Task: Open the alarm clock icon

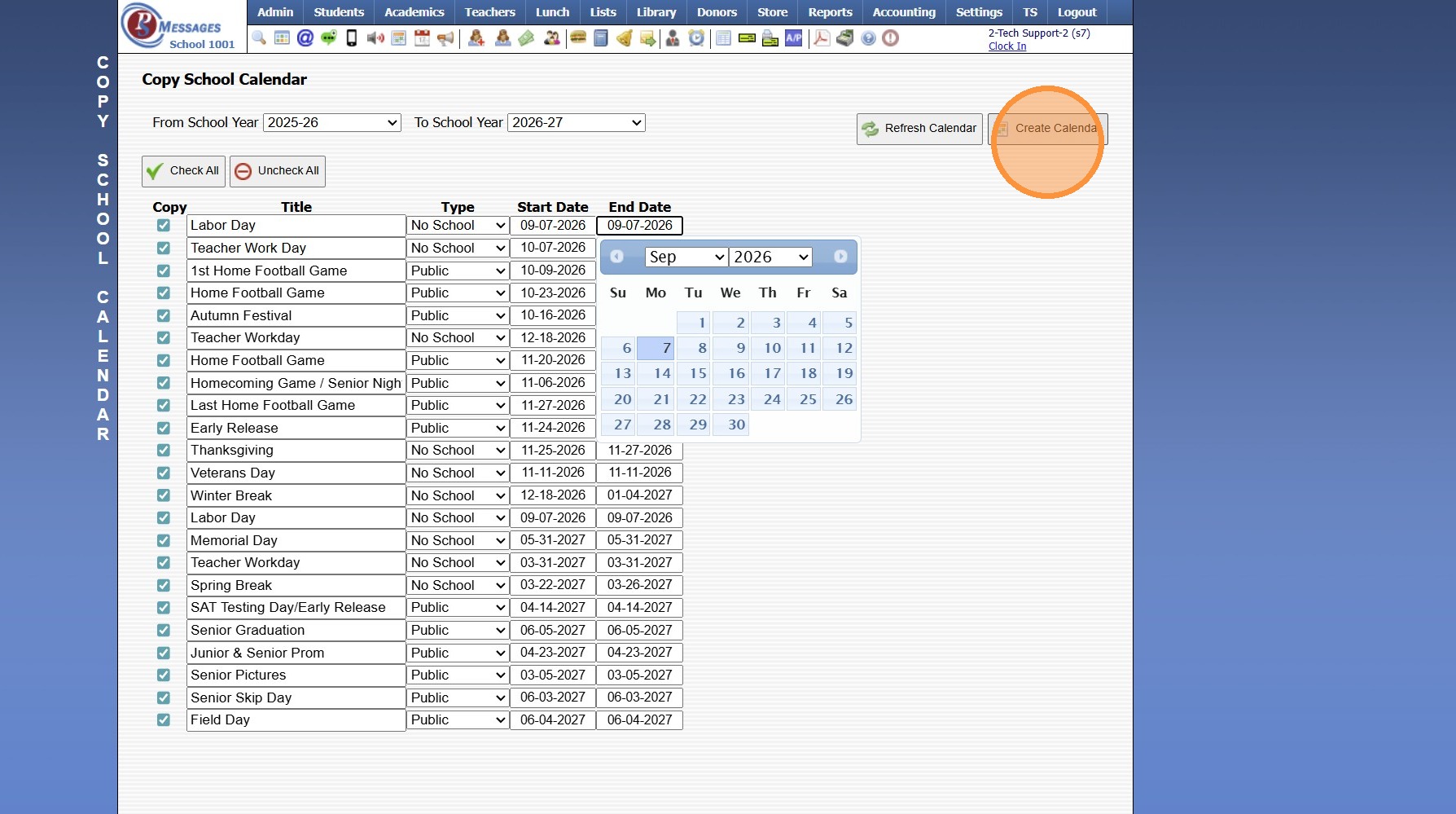Action: click(696, 38)
